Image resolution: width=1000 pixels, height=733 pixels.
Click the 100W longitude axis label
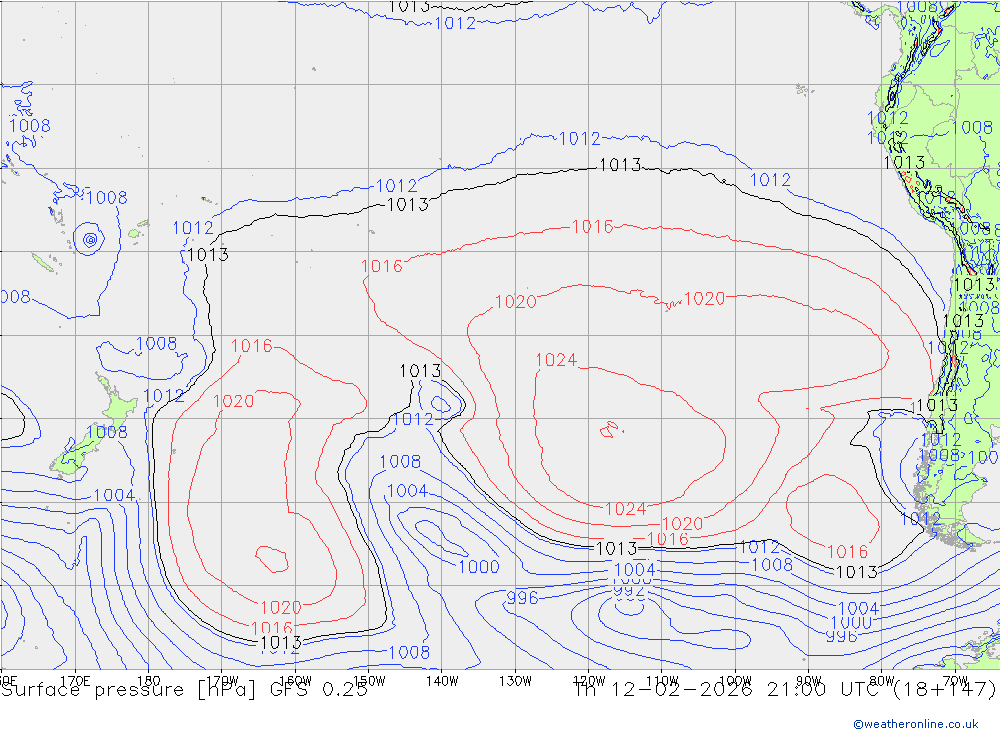pyautogui.click(x=735, y=681)
